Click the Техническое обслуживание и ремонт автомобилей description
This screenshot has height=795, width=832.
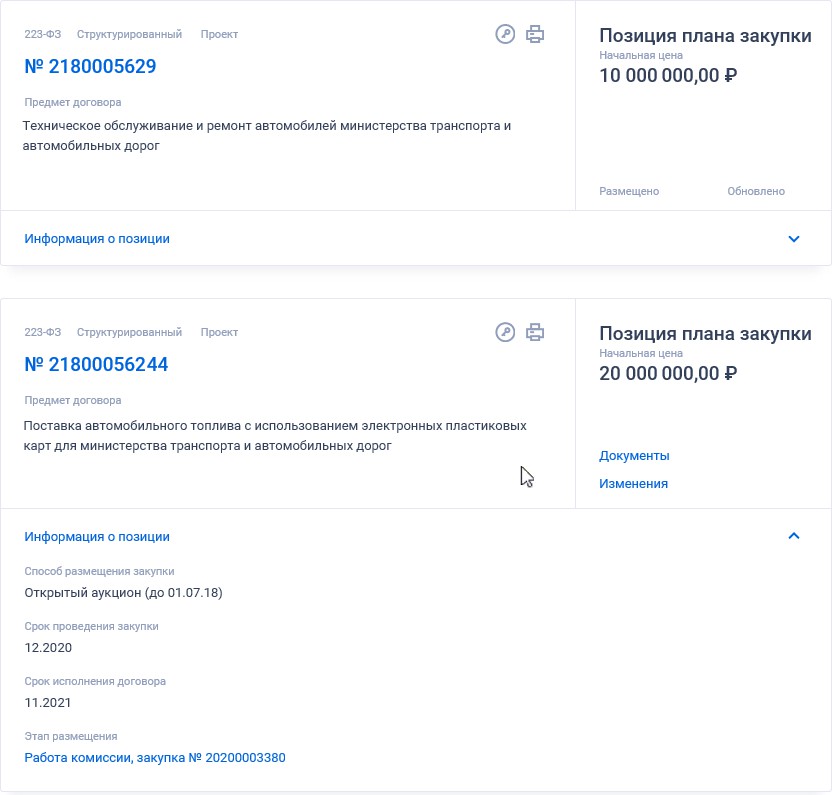[x=267, y=135]
